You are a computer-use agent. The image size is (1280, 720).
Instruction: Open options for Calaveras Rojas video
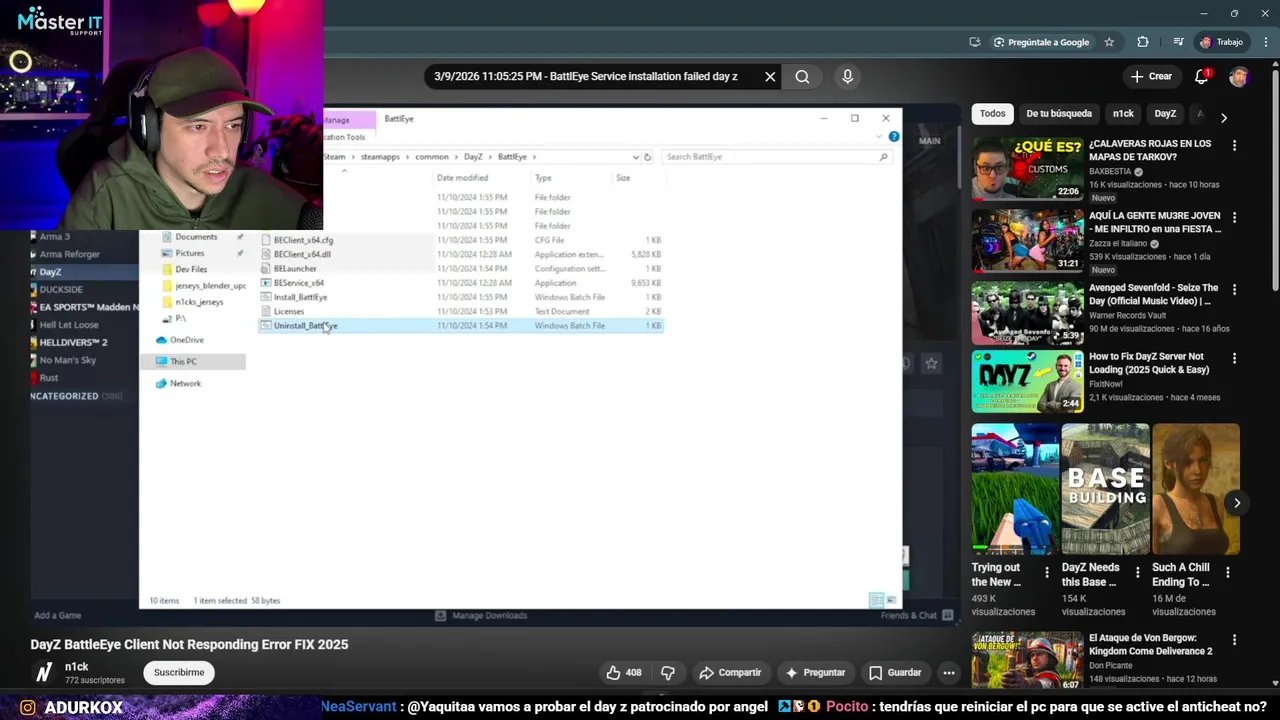[x=1234, y=146]
